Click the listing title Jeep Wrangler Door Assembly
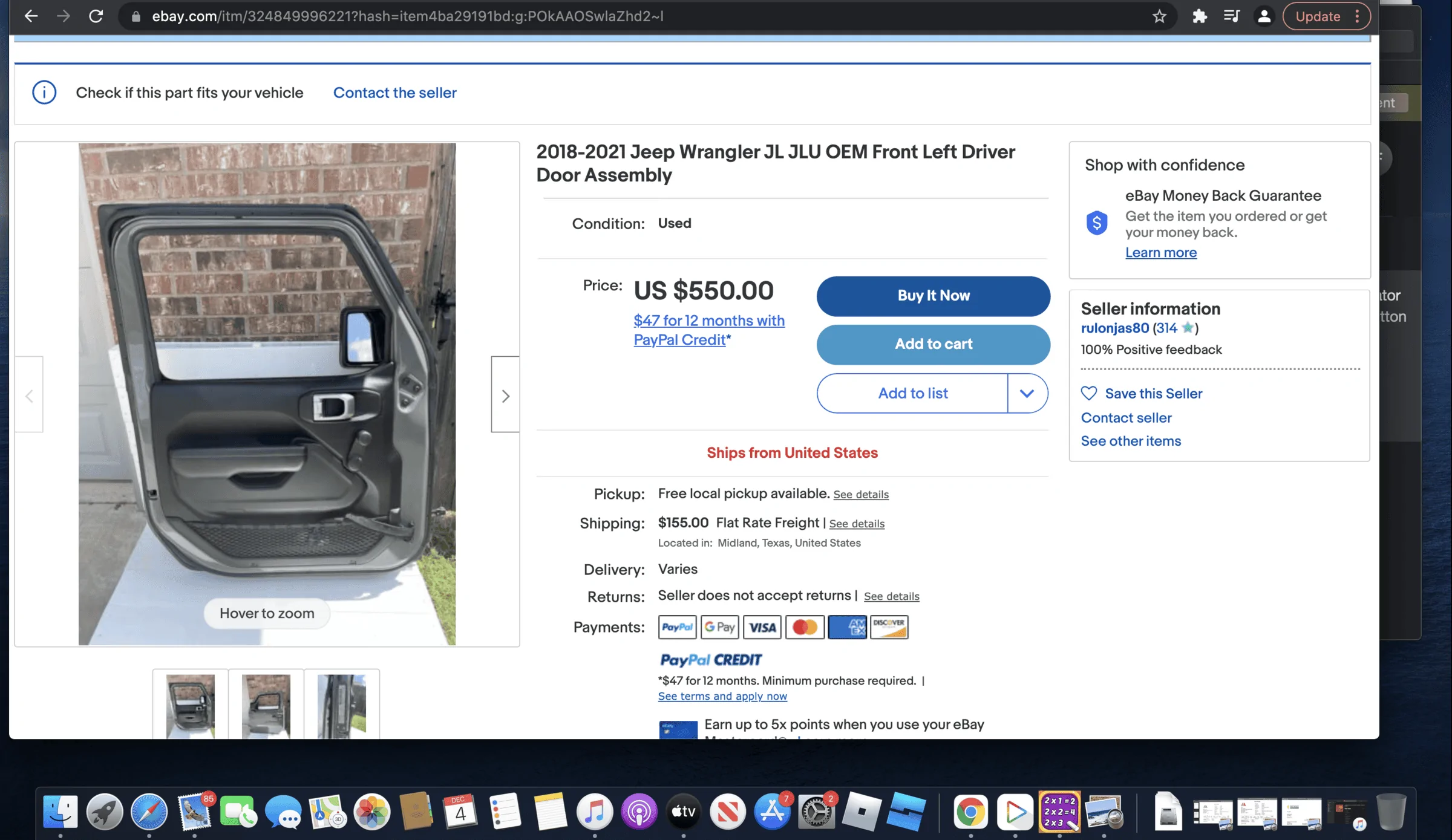The width and height of the screenshot is (1452, 840). [x=776, y=163]
